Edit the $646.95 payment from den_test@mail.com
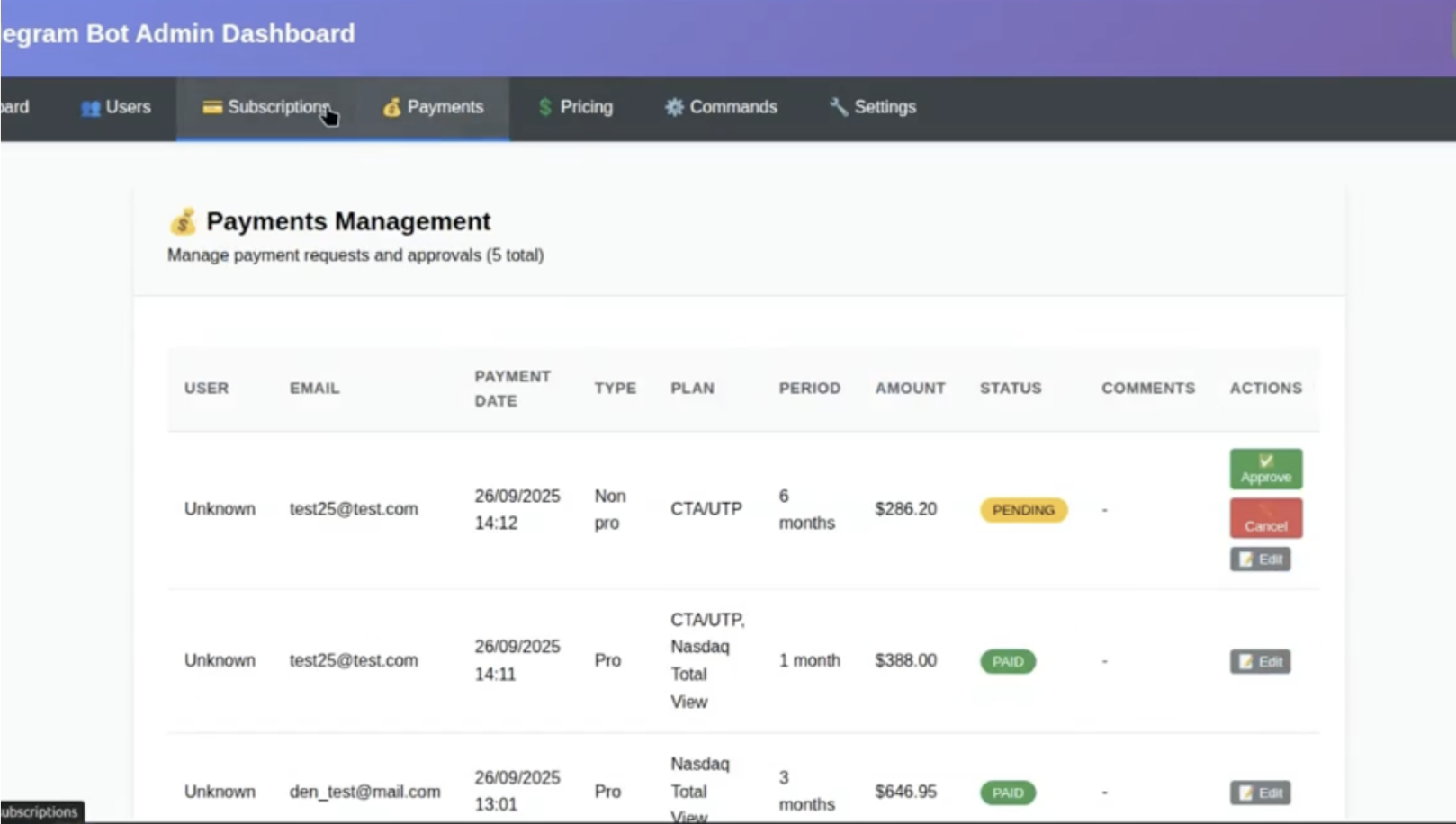 [1260, 793]
